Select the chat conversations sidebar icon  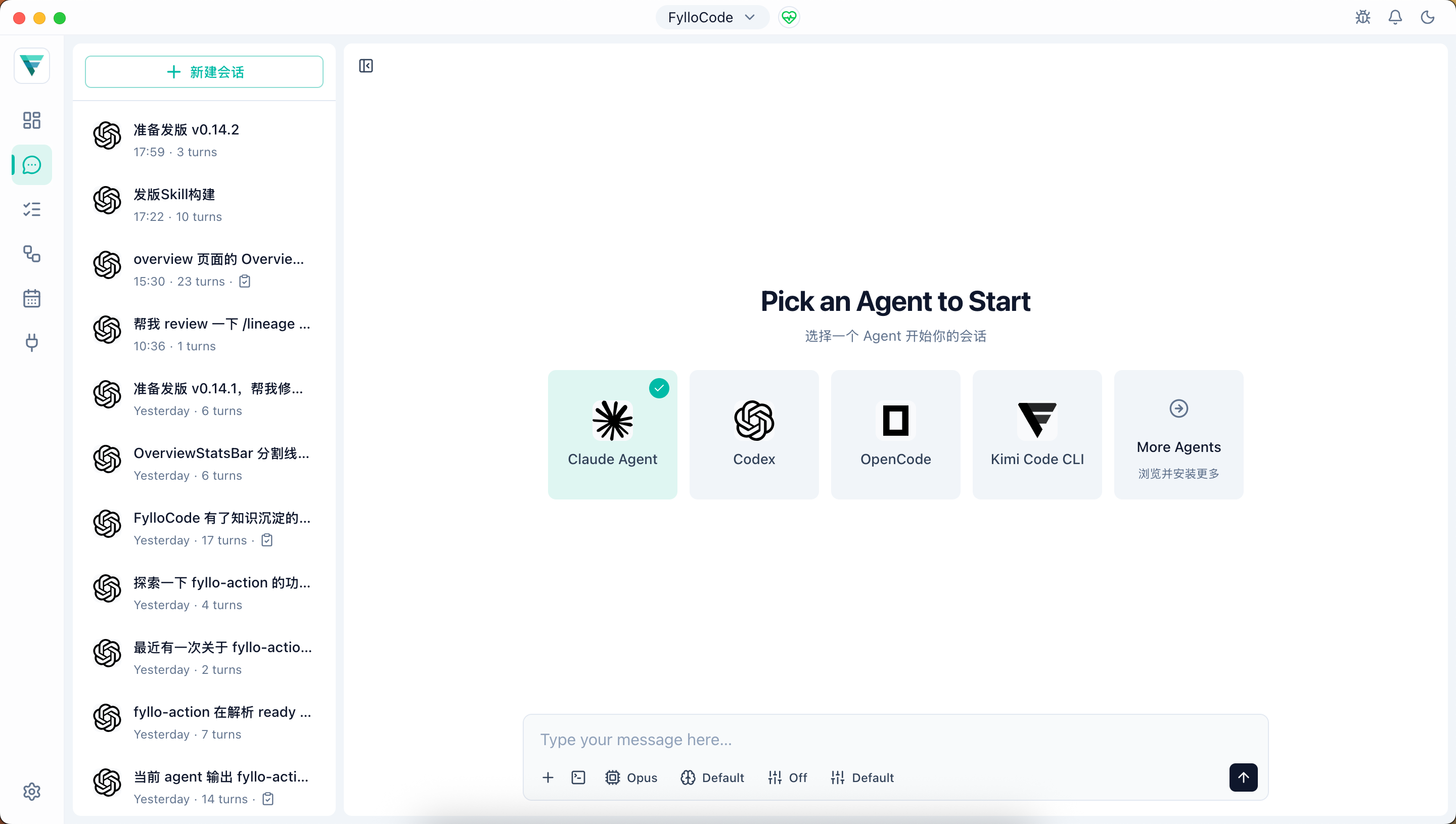coord(32,165)
